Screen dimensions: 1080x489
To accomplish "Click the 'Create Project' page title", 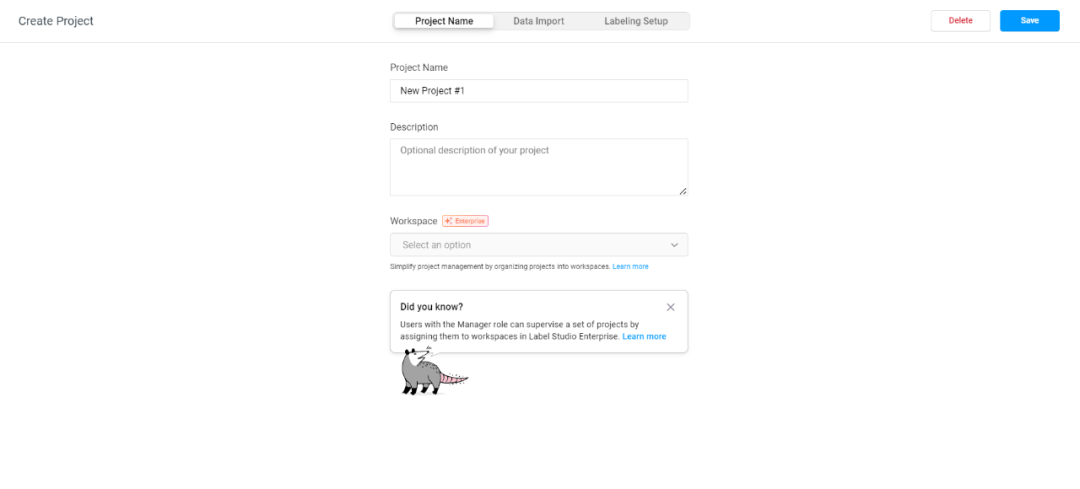I will [56, 21].
